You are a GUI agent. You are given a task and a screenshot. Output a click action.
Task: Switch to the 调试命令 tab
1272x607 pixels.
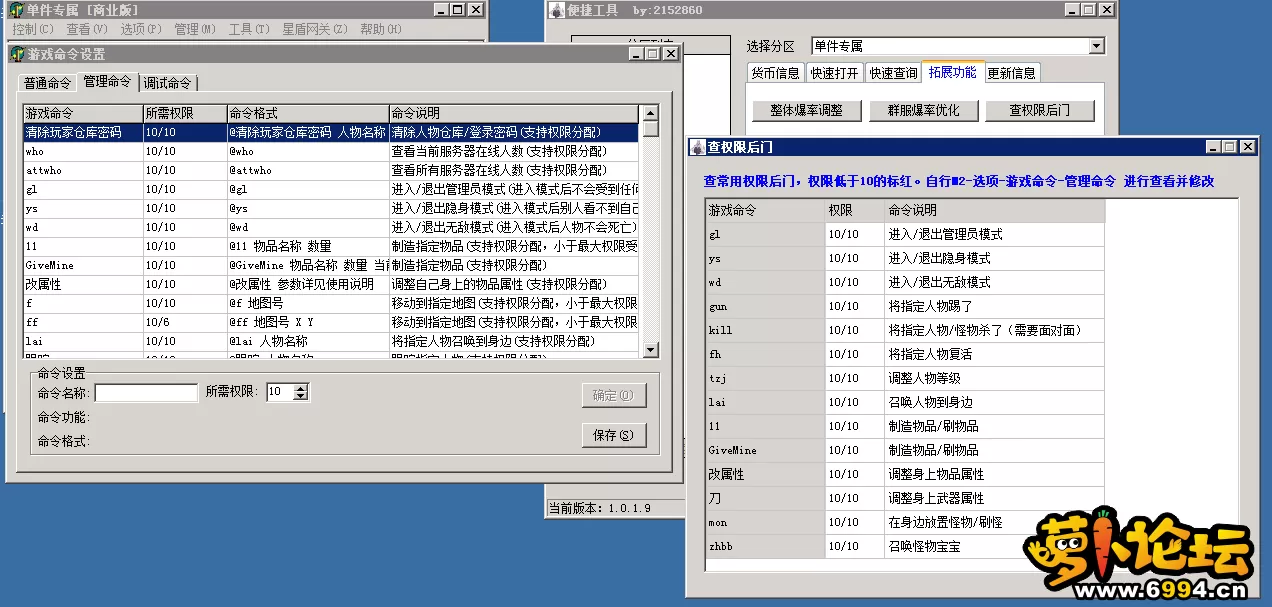pos(167,83)
